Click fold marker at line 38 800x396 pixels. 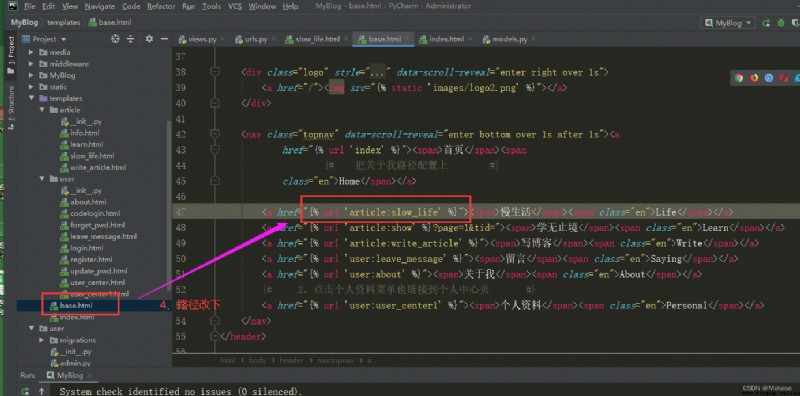pos(215,72)
